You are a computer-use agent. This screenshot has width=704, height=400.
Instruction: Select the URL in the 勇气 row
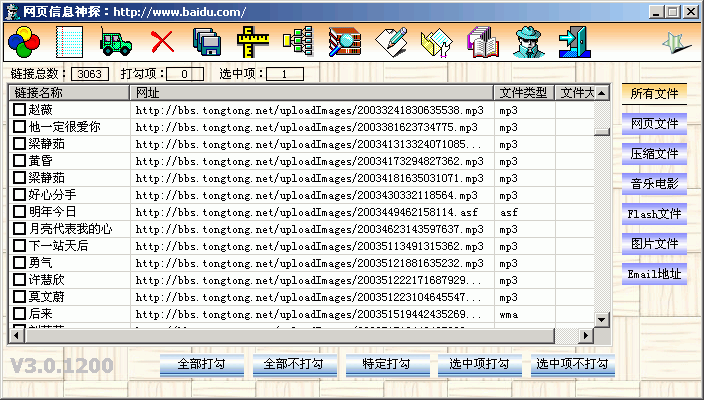pyautogui.click(x=309, y=263)
